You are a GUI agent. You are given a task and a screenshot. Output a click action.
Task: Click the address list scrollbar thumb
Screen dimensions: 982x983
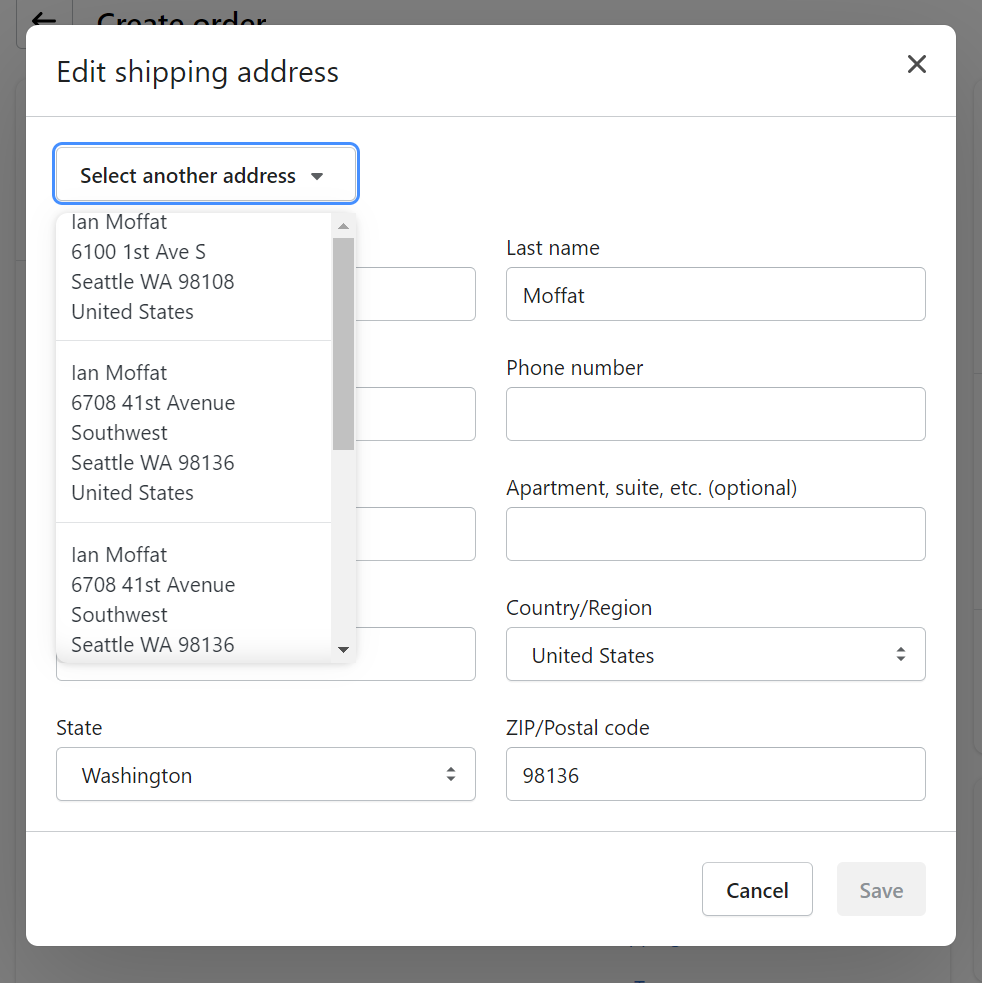pyautogui.click(x=343, y=340)
